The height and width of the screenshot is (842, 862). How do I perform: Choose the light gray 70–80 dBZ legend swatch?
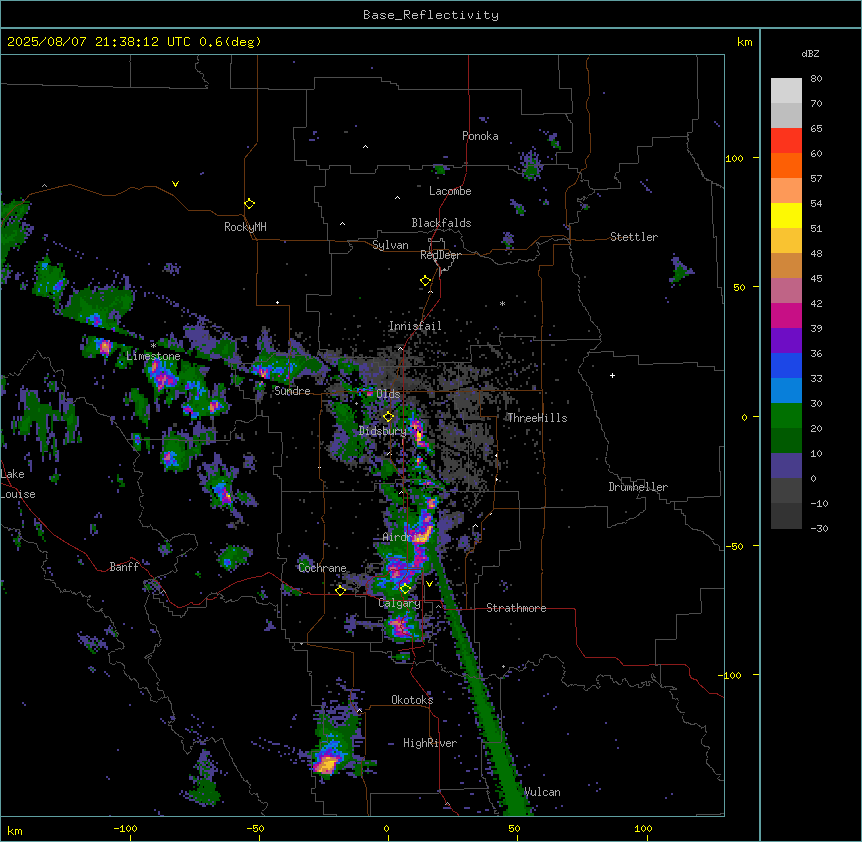point(786,91)
